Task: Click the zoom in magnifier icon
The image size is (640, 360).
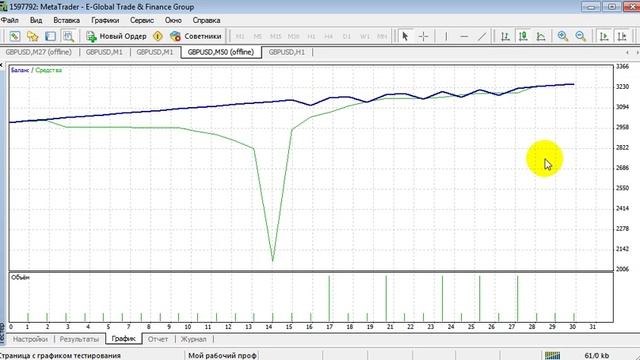Action: (563, 36)
